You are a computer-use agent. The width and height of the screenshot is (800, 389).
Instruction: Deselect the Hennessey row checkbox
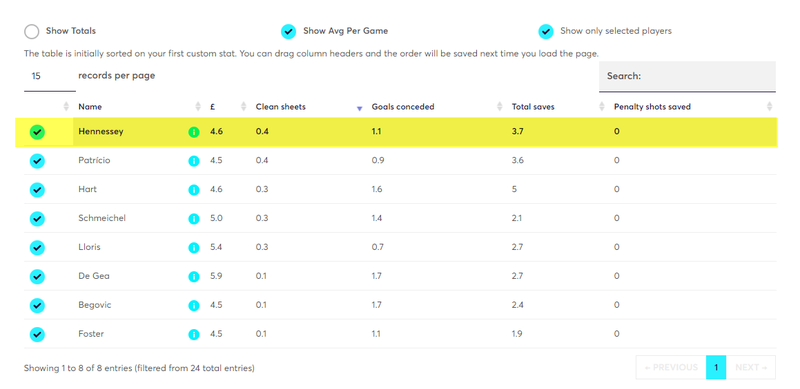pos(37,132)
